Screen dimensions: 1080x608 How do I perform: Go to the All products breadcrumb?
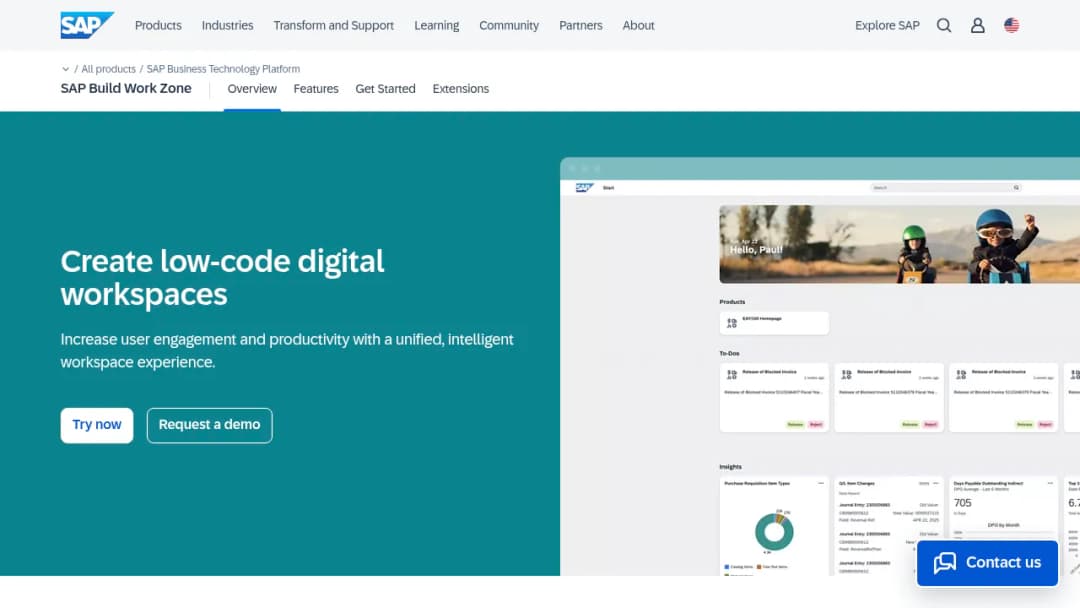108,69
